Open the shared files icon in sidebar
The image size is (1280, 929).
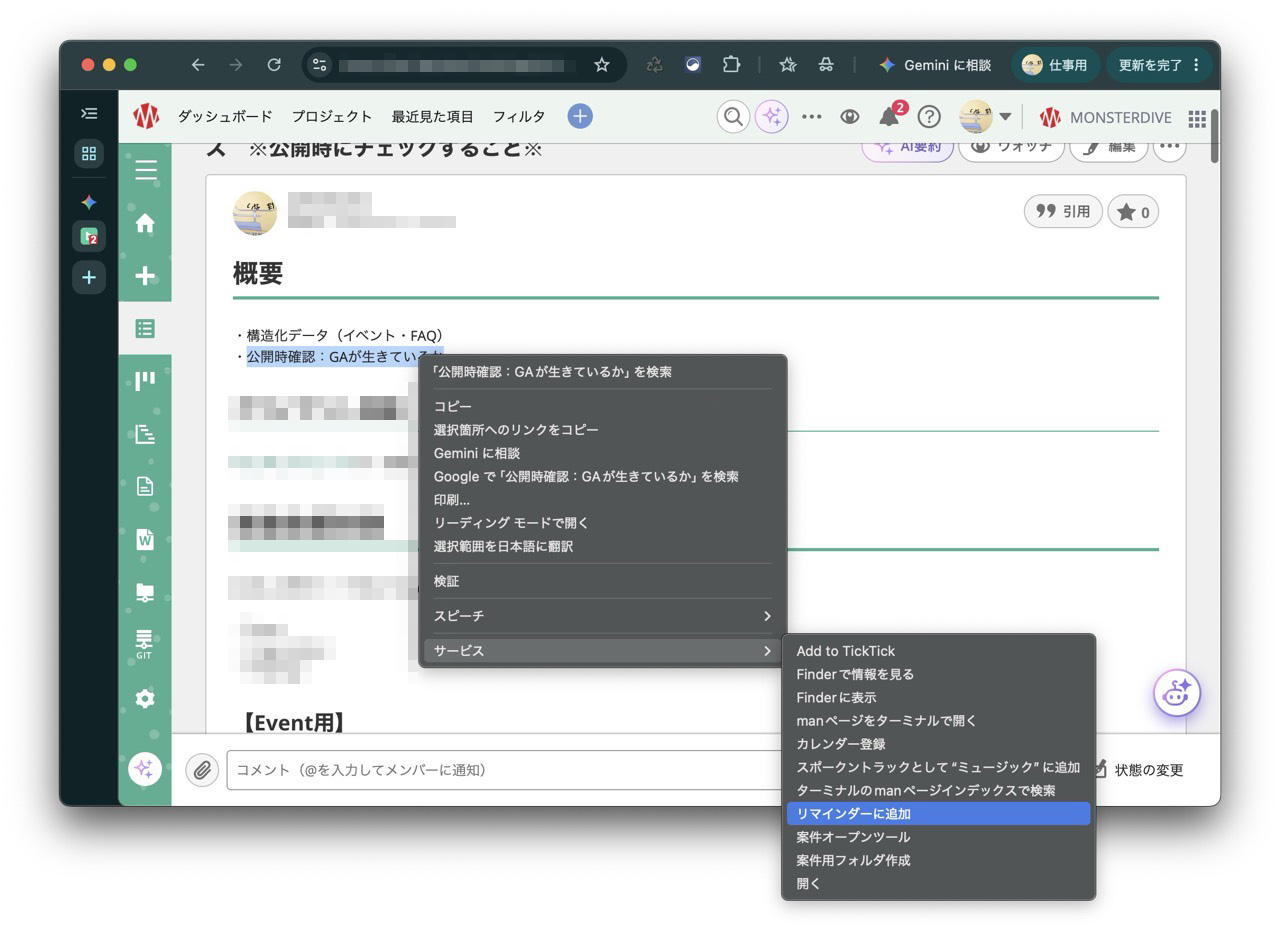point(145,592)
